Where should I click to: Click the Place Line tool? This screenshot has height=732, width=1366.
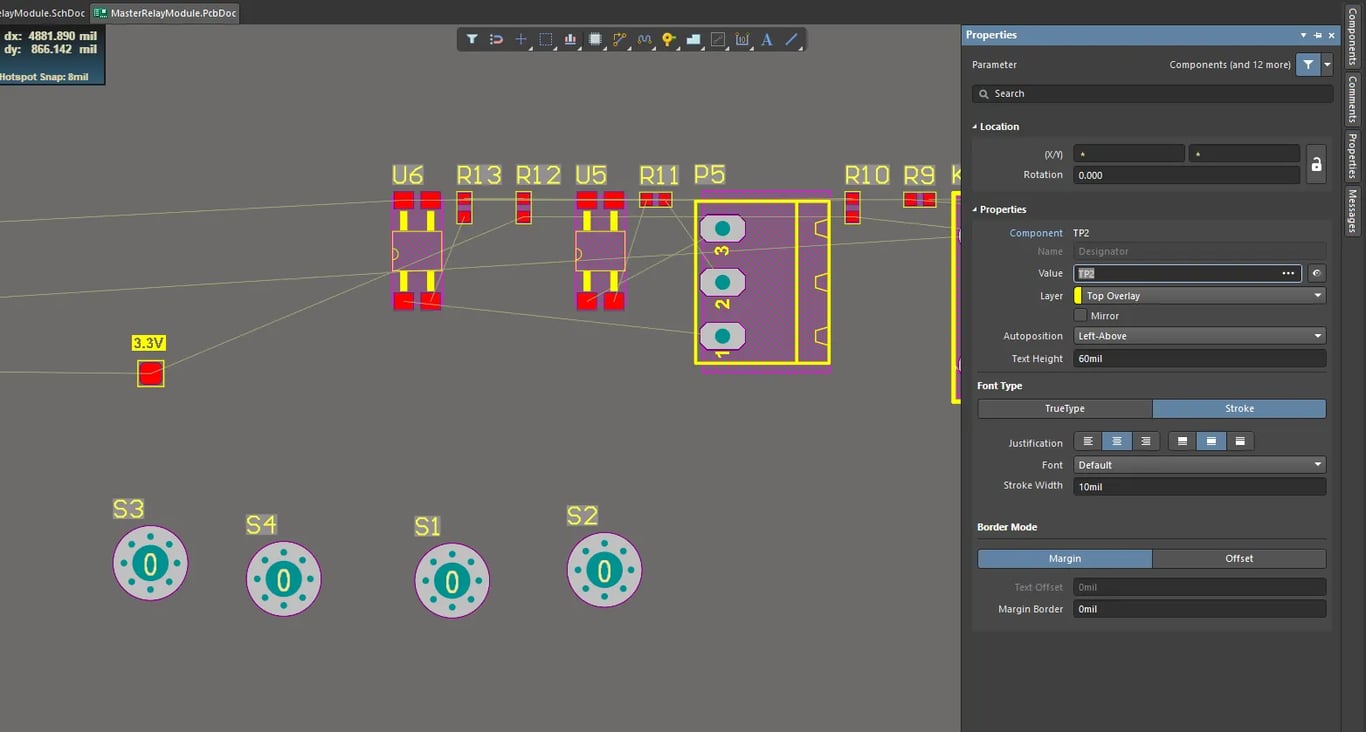coord(791,40)
